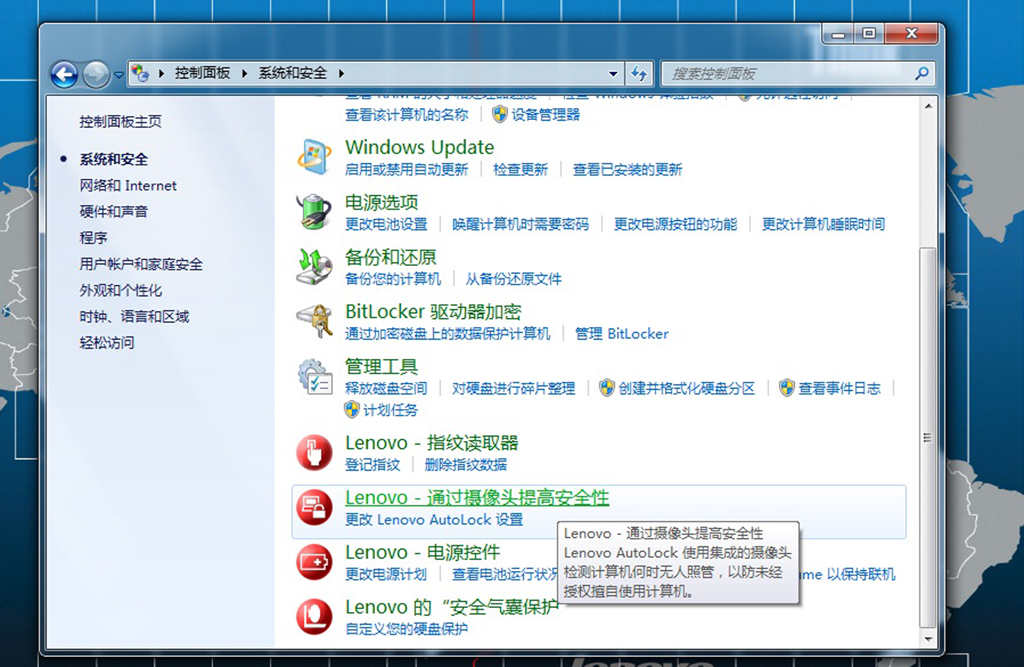Screen dimensions: 1024x667
Task: Click shield icon beside 创建并格式化硬盘分区
Action: point(607,388)
